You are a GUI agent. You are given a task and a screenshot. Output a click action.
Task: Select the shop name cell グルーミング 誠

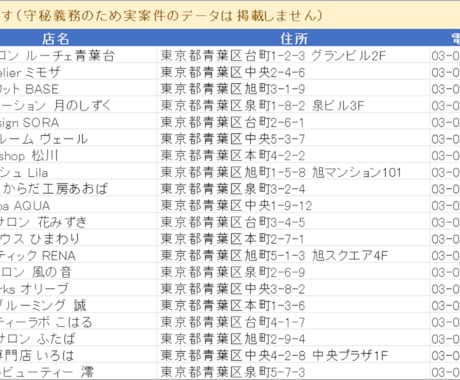(78, 305)
